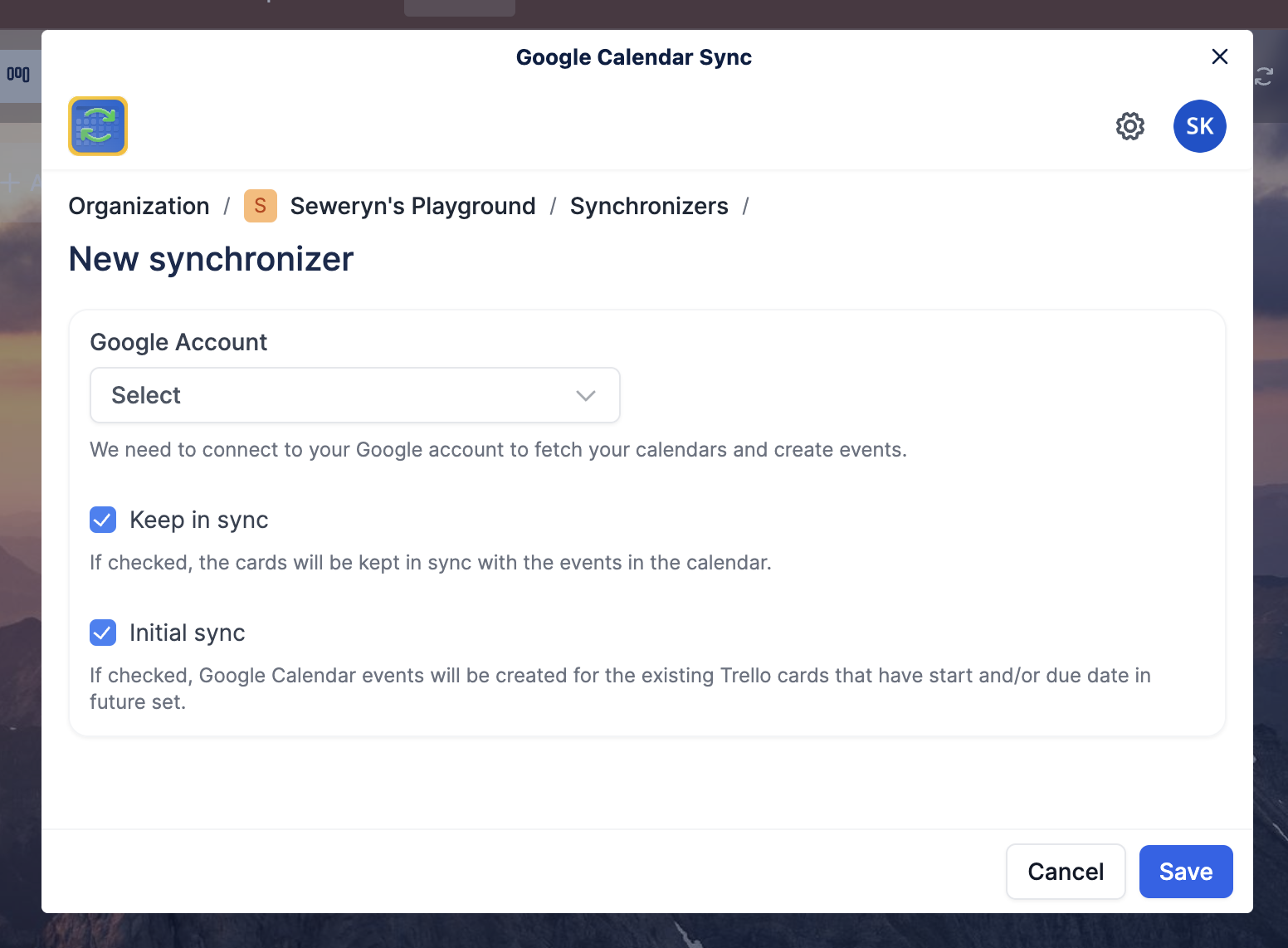Expand the Google Account dropdown chevron

(x=586, y=395)
